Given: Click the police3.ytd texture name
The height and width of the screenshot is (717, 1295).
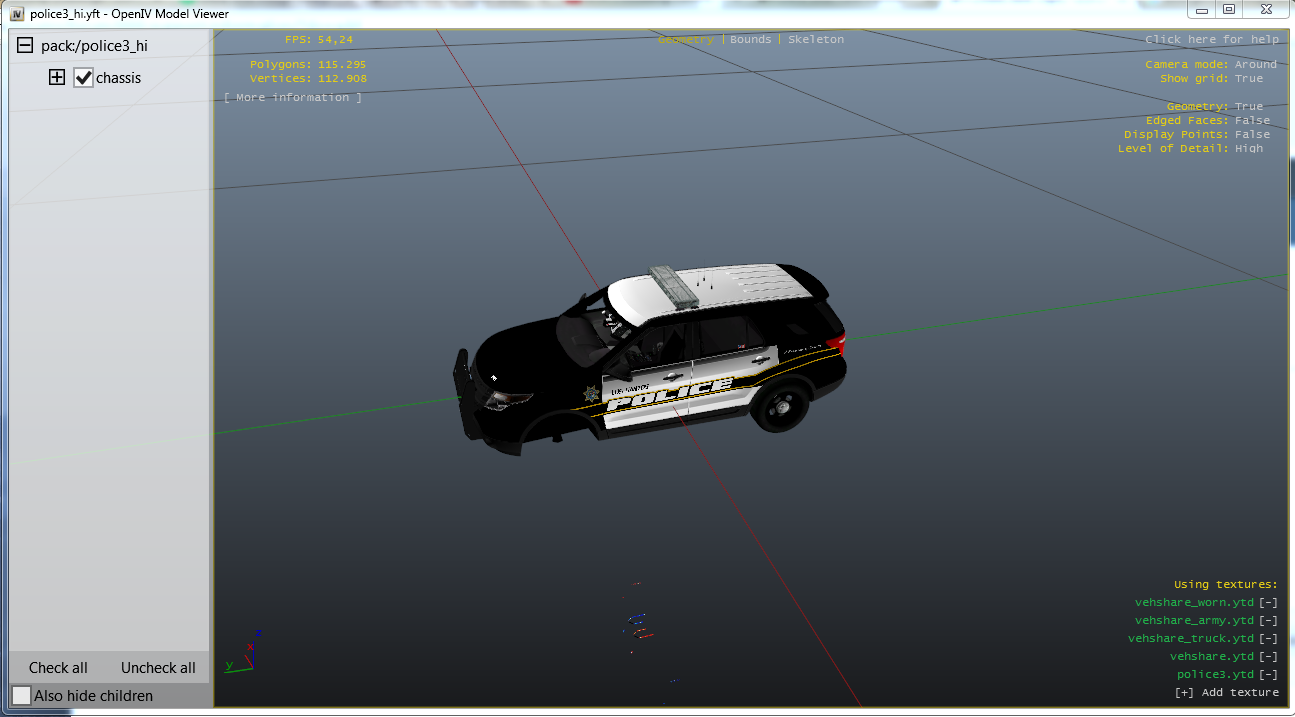Looking at the screenshot, I should click(1215, 675).
